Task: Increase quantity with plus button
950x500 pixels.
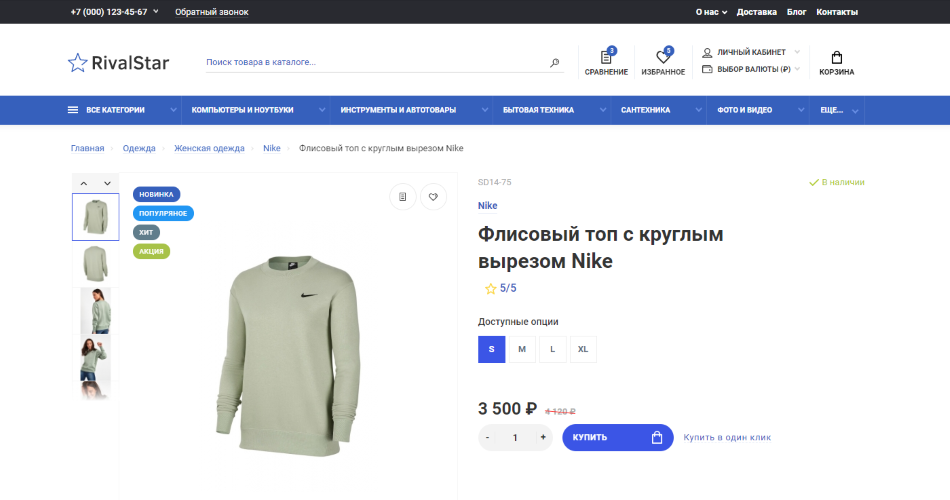Action: pyautogui.click(x=543, y=438)
